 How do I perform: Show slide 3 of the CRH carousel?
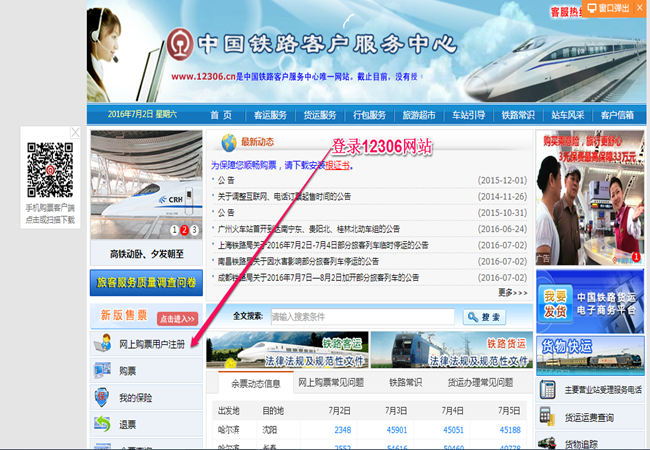194,230
